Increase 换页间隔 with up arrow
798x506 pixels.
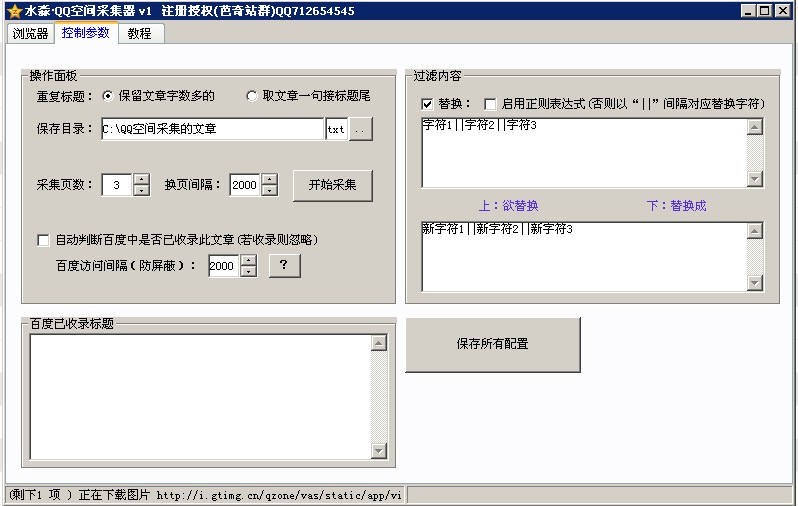coord(269,179)
